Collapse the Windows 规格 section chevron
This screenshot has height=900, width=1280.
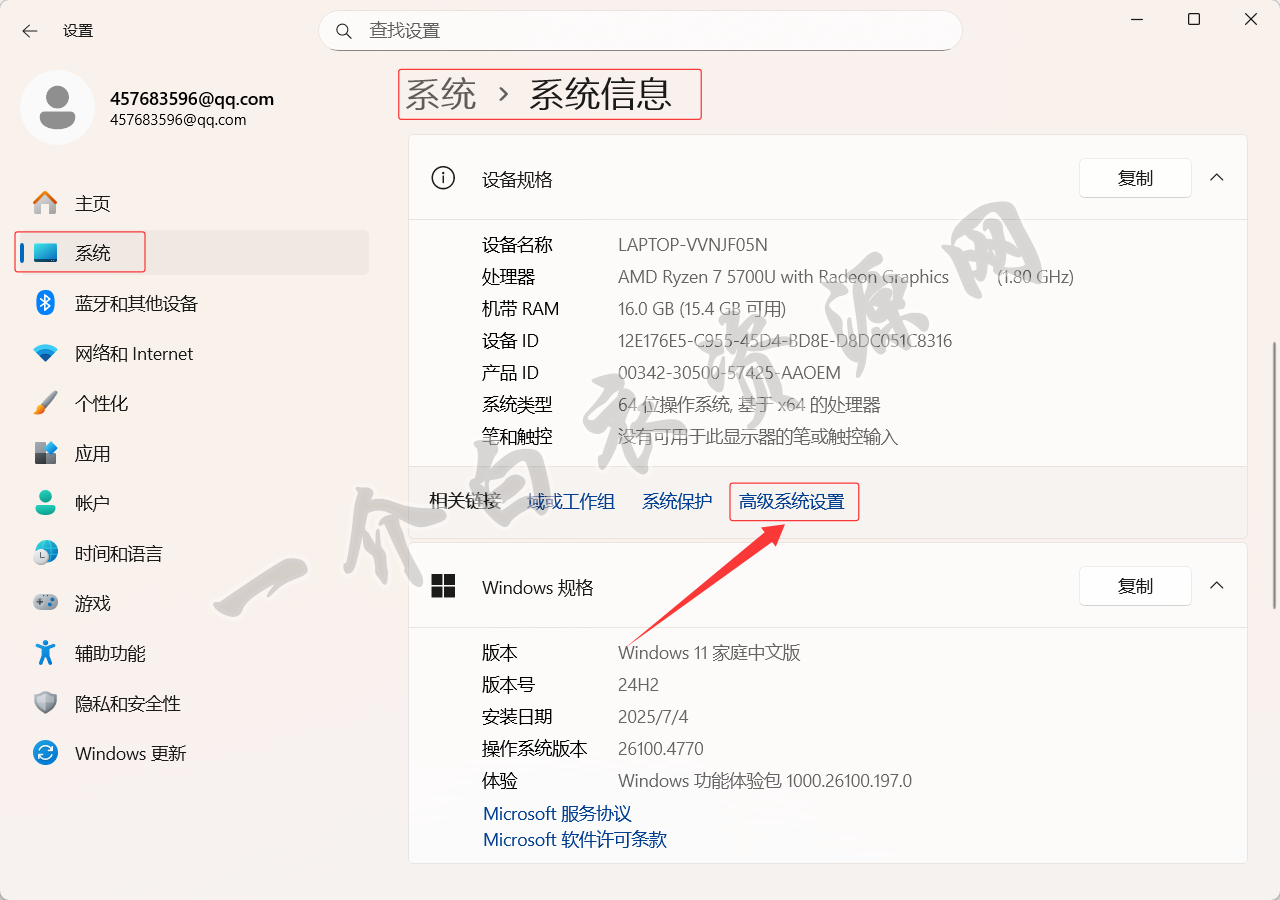click(x=1216, y=586)
